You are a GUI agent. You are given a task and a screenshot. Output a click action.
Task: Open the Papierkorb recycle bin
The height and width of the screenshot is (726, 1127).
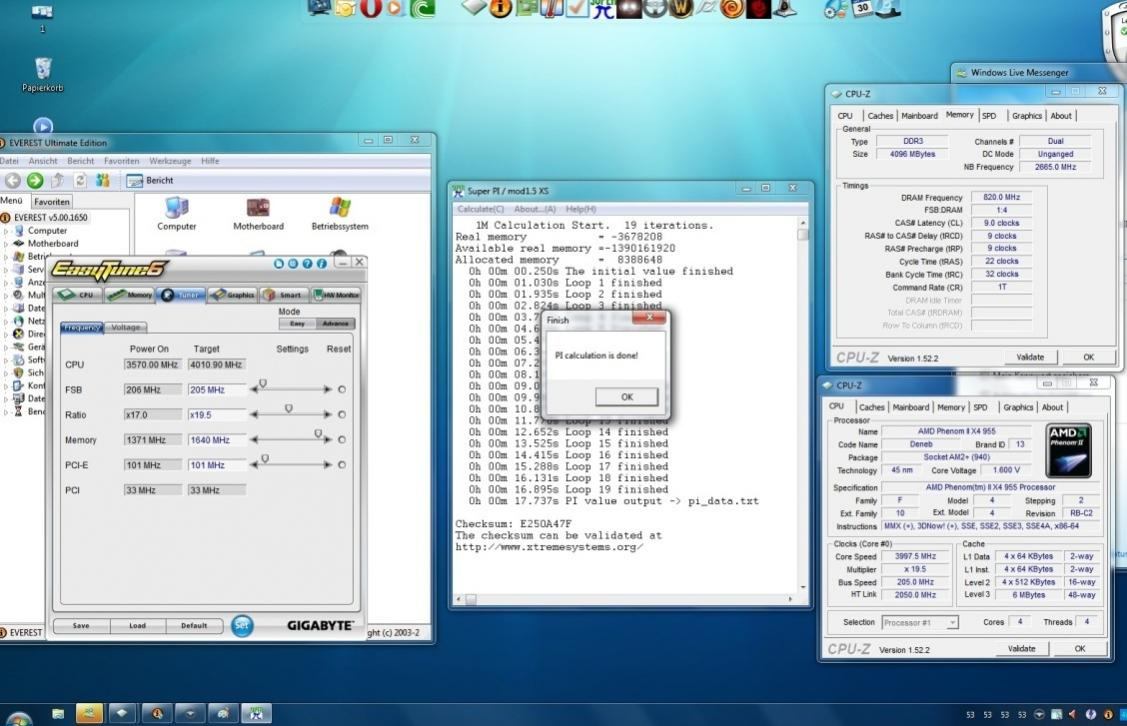pyautogui.click(x=42, y=75)
